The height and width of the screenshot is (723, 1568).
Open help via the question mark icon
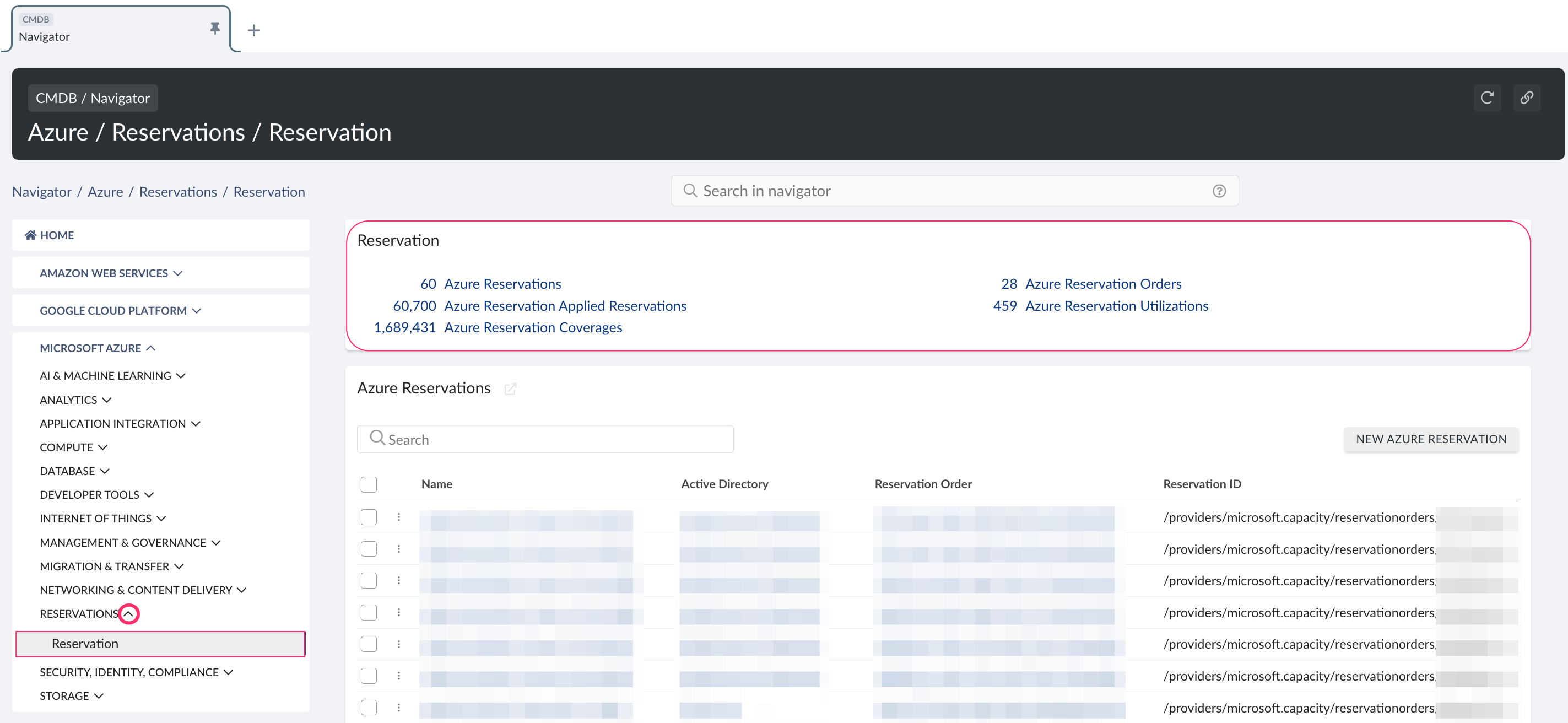coord(1219,191)
